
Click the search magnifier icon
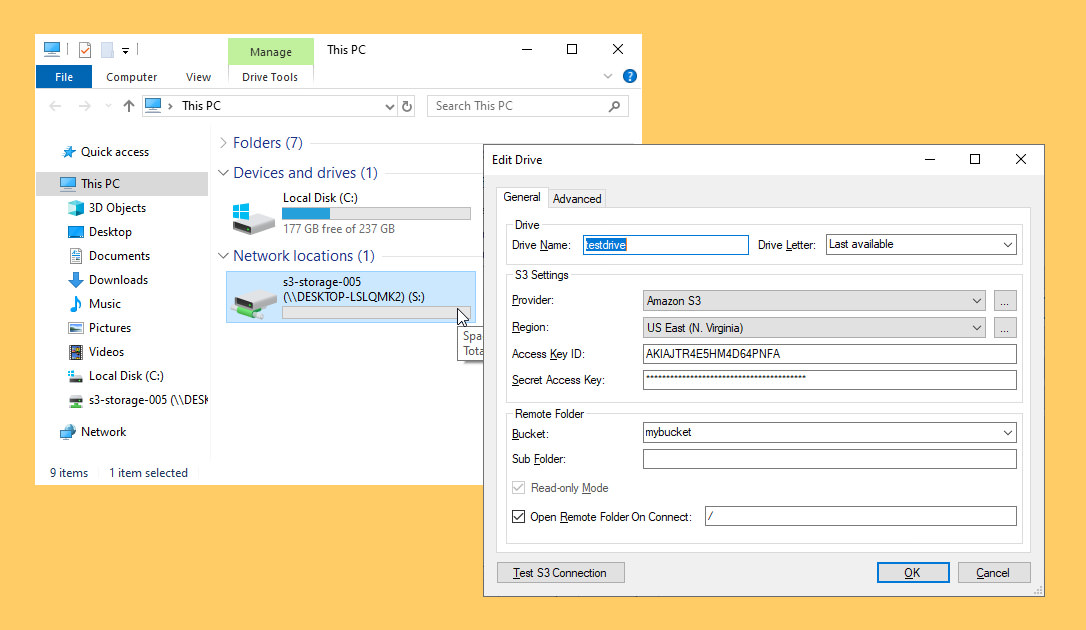(614, 106)
